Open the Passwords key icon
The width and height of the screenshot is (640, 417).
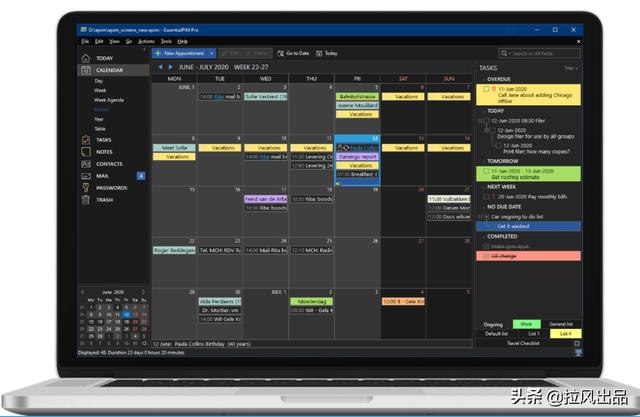click(86, 188)
